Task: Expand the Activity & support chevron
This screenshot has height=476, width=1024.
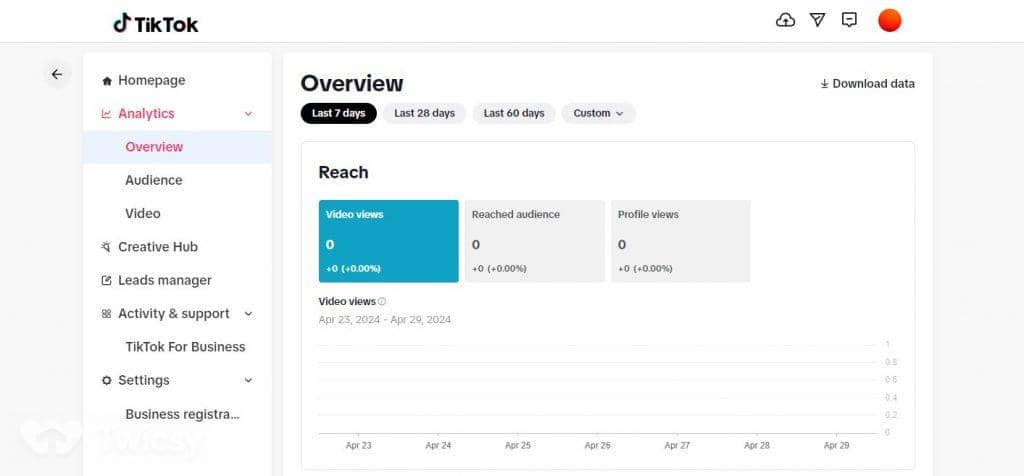Action: tap(248, 313)
